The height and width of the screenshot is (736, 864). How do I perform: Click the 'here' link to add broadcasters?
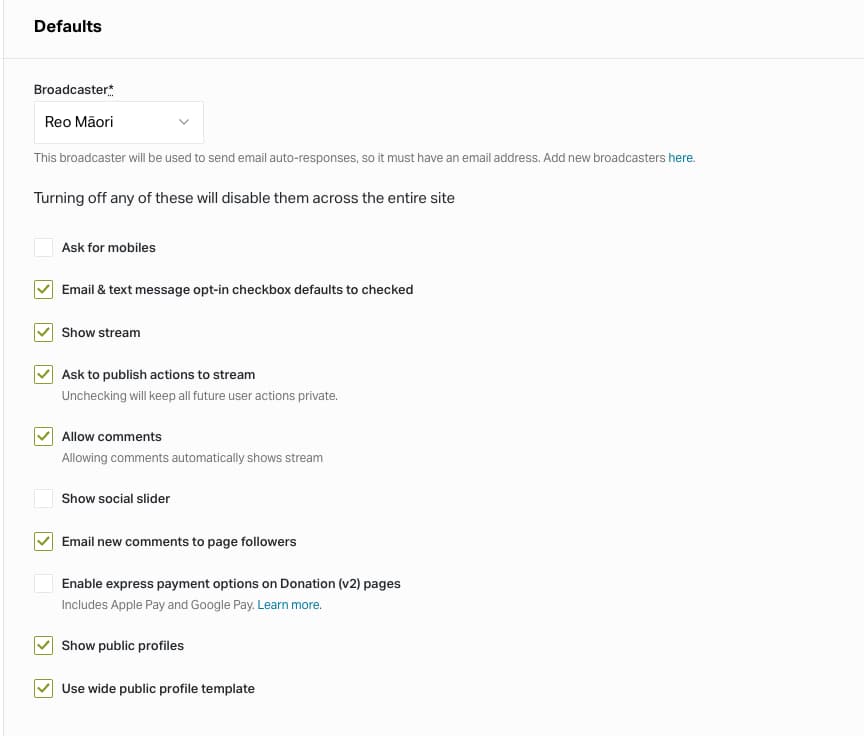tap(680, 158)
